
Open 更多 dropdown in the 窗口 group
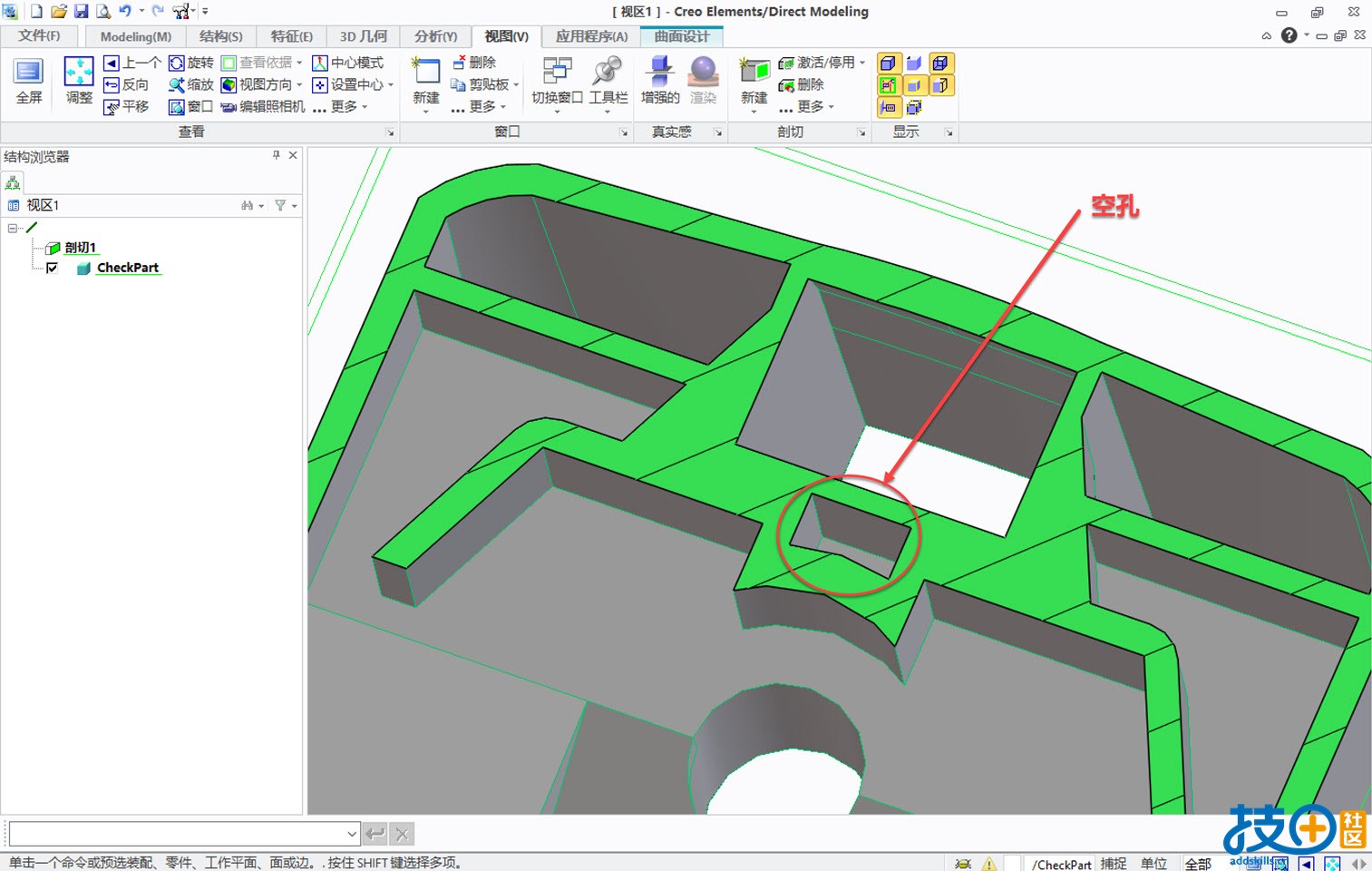point(480,106)
